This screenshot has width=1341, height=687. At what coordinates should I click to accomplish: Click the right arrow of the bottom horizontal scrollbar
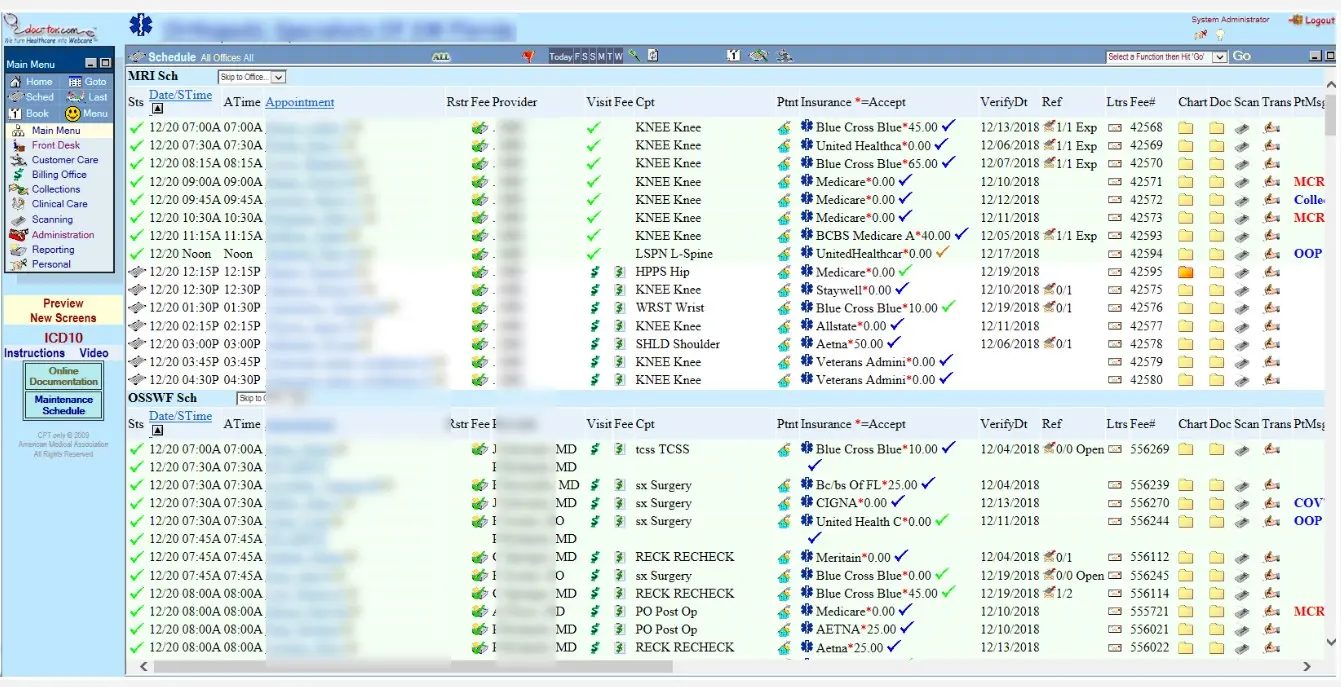click(x=1307, y=665)
